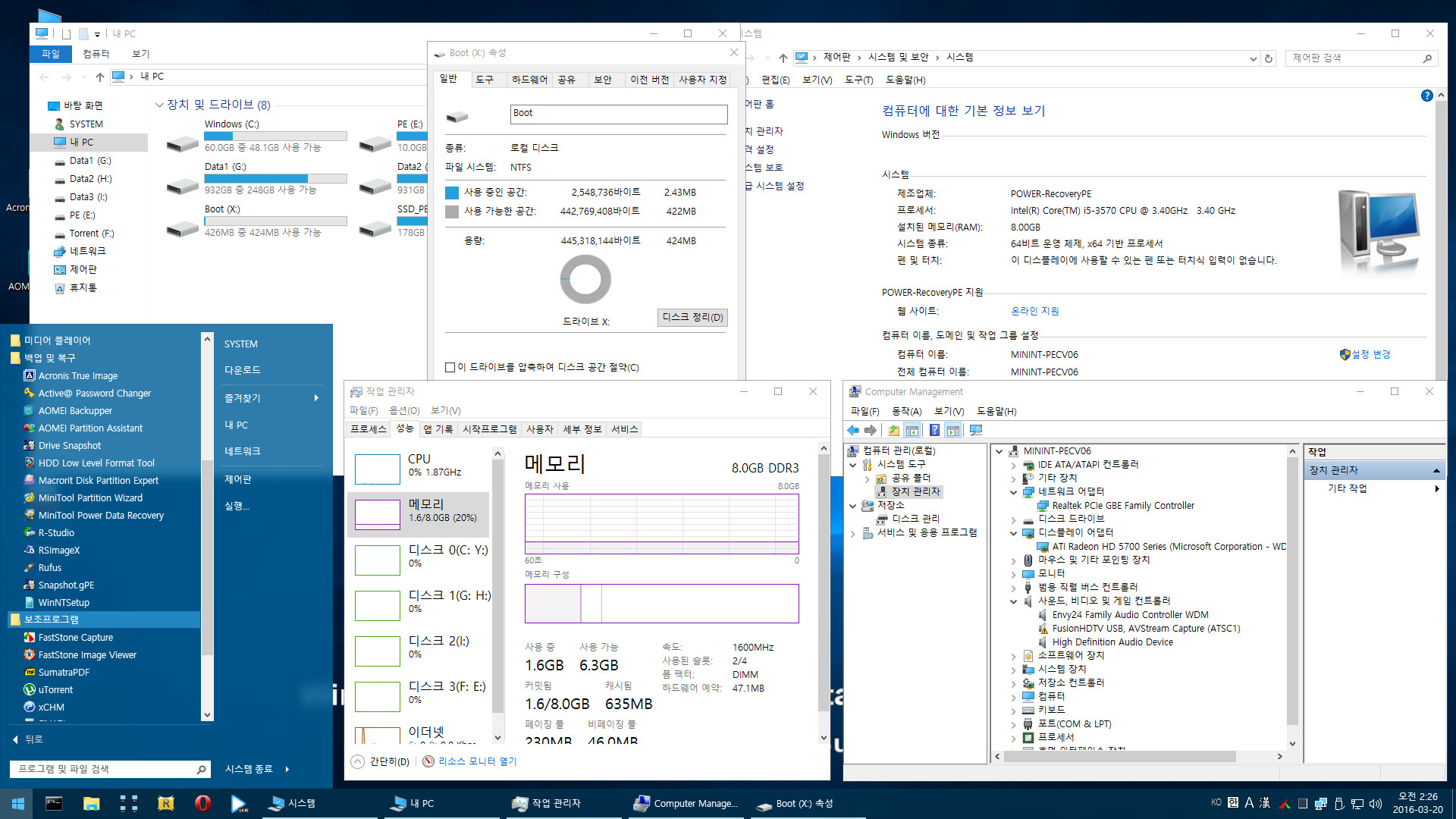Click the refresh button in the system window address bar

point(1268,58)
